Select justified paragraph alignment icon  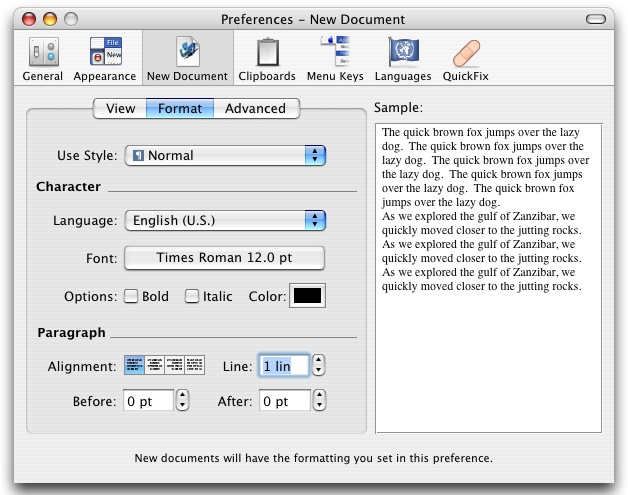(194, 366)
